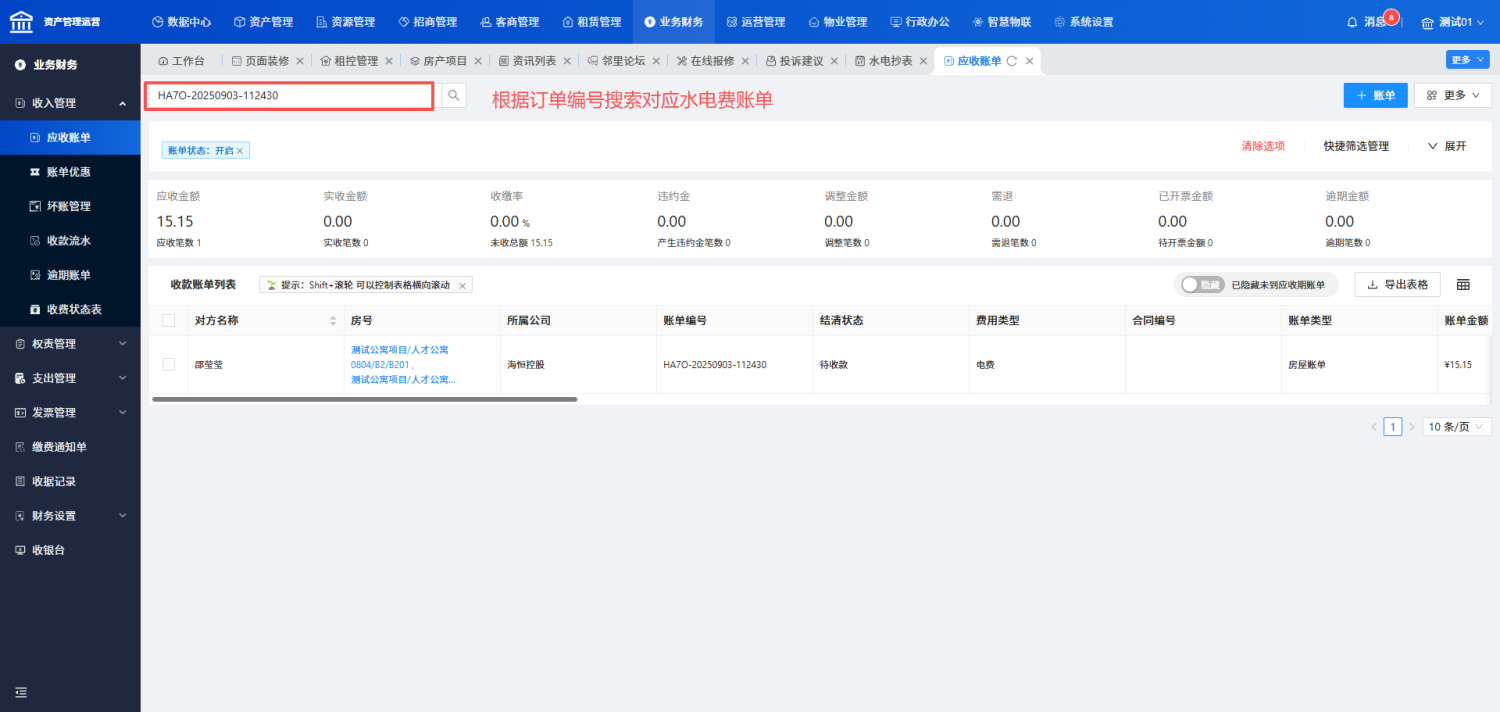
Task: Close the 房产项目 tab
Action: coord(478,61)
